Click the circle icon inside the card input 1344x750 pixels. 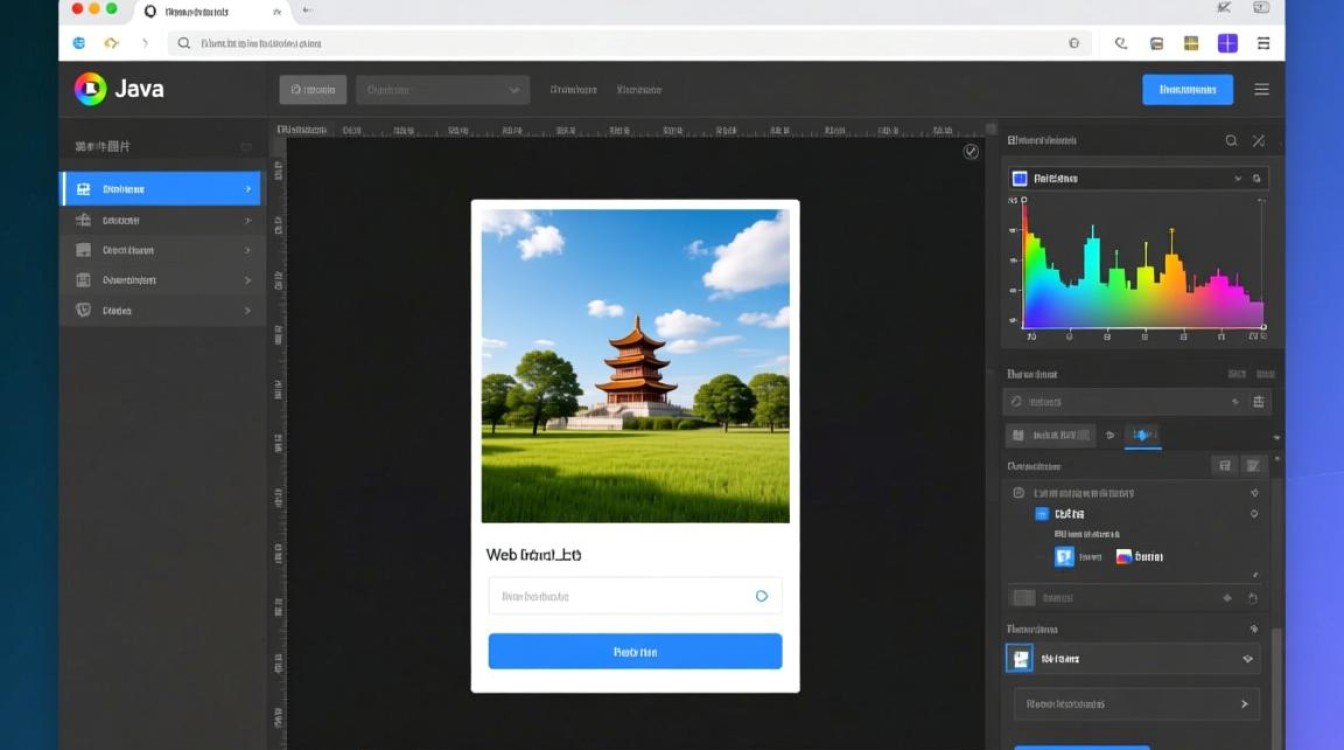coord(761,596)
